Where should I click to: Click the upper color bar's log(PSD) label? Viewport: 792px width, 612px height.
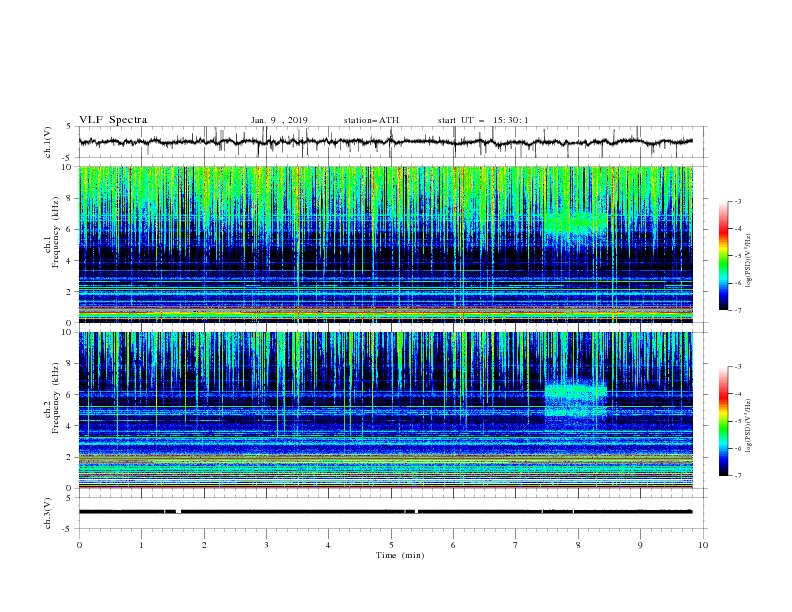point(748,261)
